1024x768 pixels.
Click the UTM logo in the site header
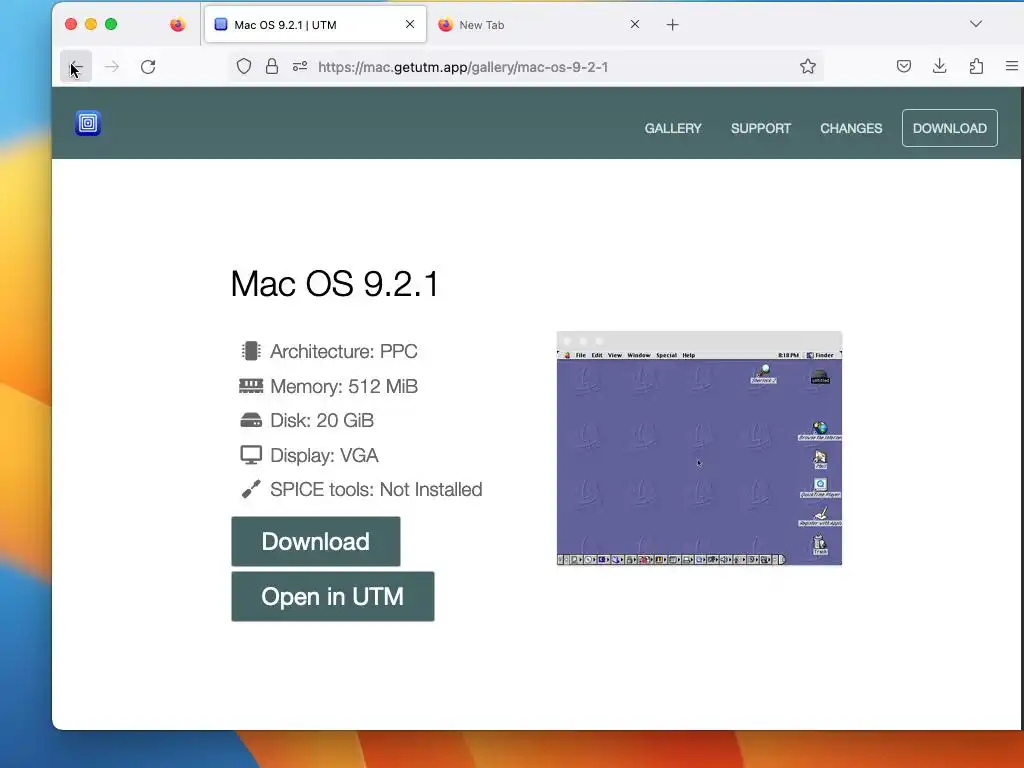88,123
